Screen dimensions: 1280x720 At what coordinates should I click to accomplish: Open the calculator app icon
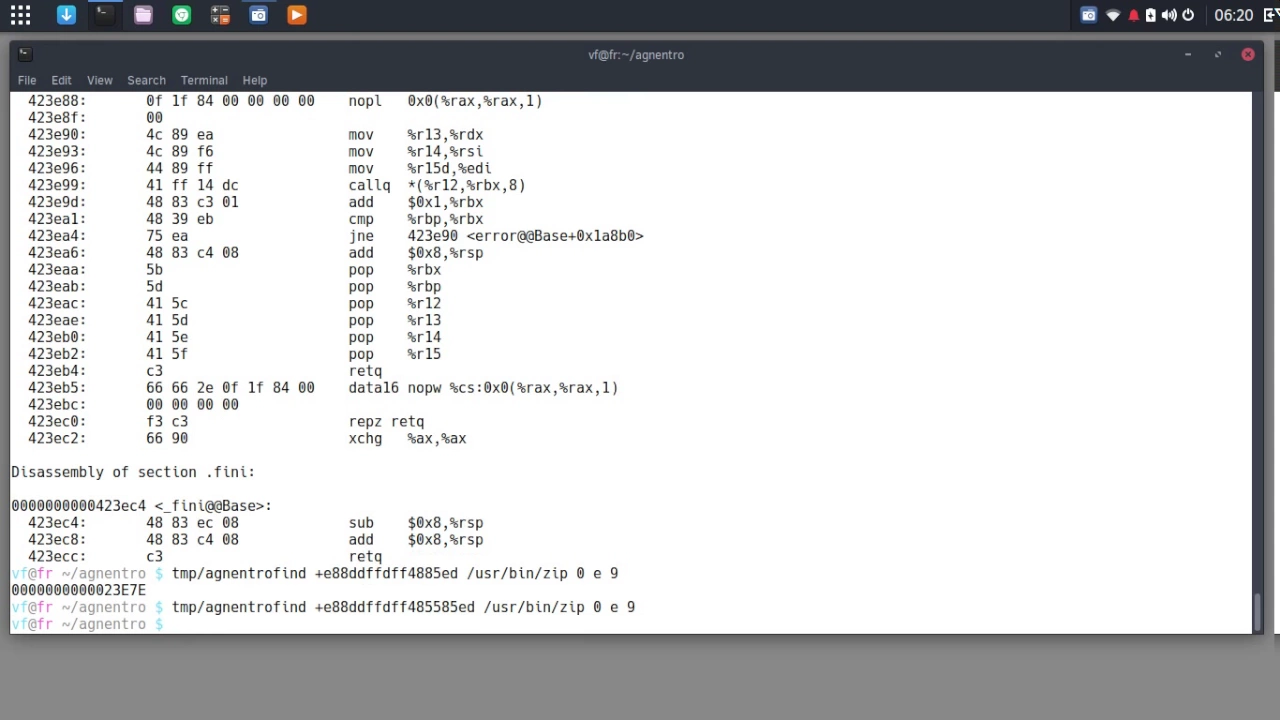[x=220, y=15]
